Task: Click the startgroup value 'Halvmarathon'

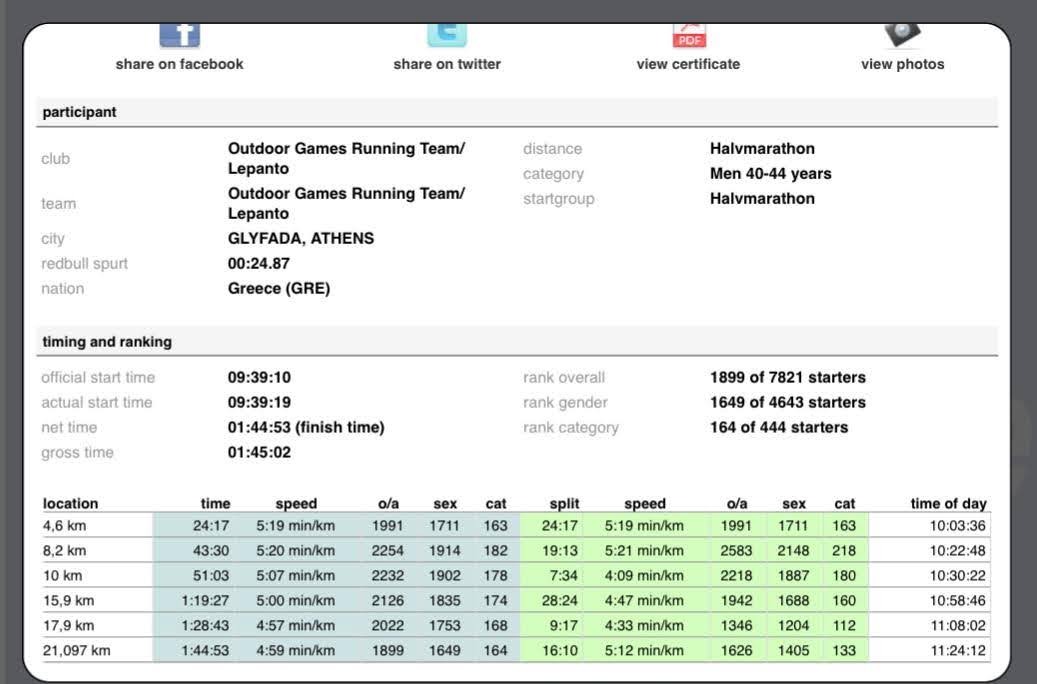Action: pyautogui.click(x=762, y=198)
